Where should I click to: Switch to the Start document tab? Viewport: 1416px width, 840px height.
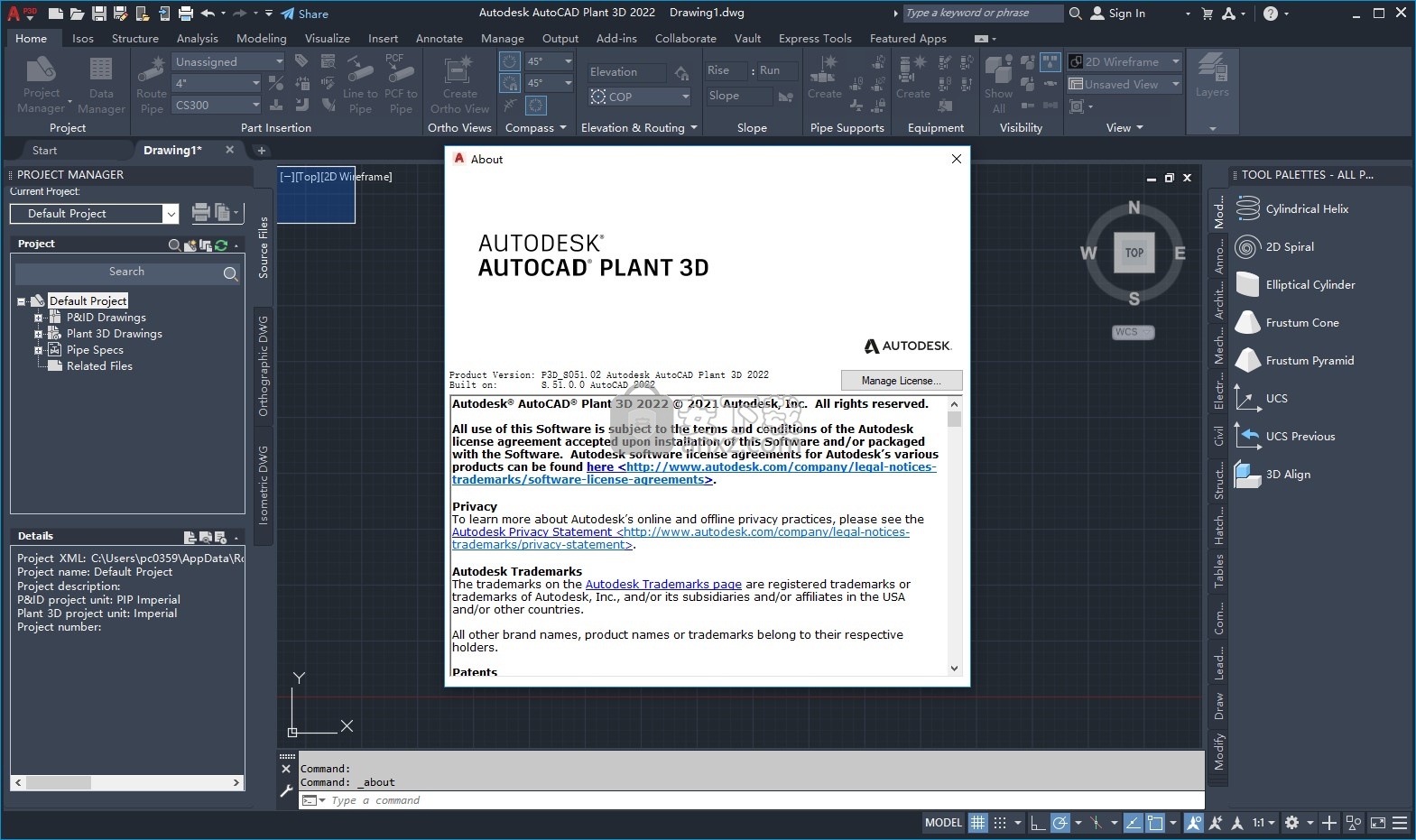click(44, 150)
